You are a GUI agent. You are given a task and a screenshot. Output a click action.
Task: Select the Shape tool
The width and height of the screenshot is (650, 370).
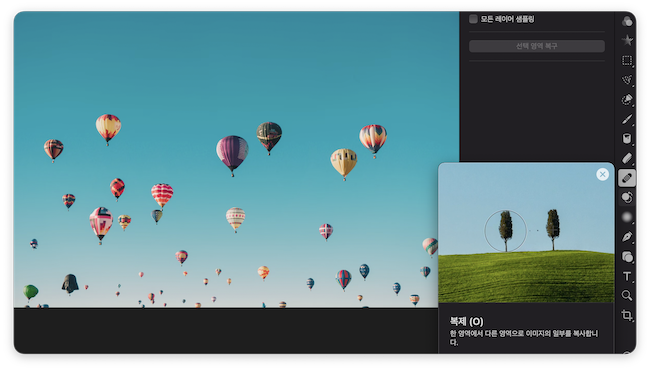(x=627, y=257)
